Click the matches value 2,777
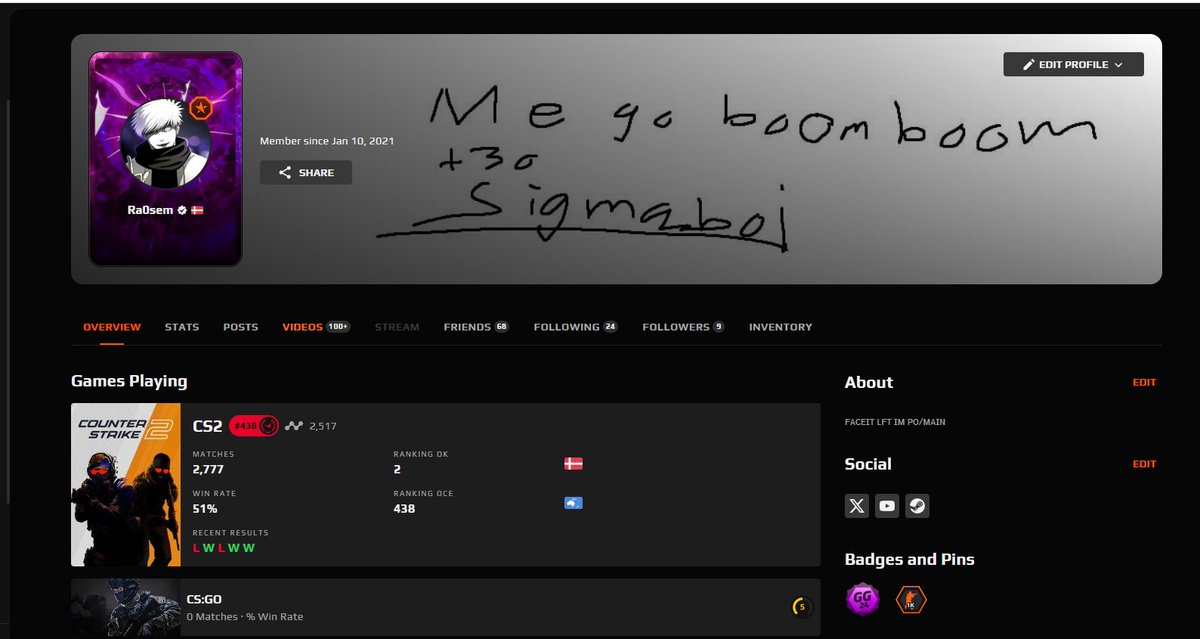The height and width of the screenshot is (639, 1200). [x=209, y=469]
